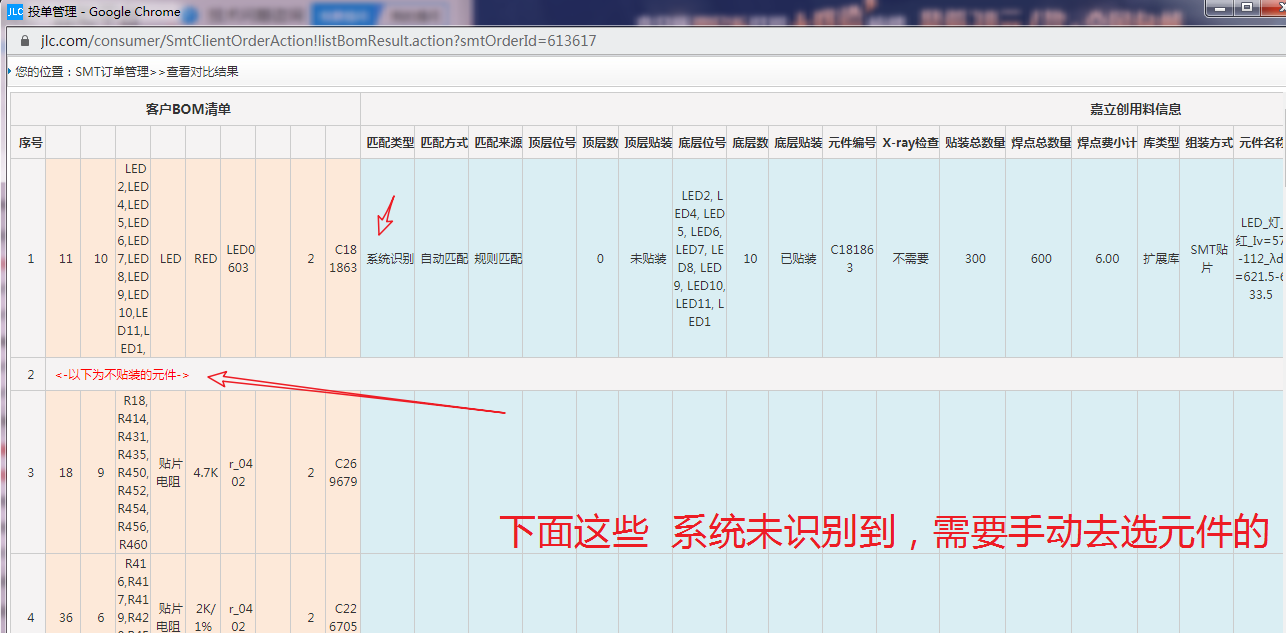Click the 嘉立创用料信息 section header

[1135, 109]
